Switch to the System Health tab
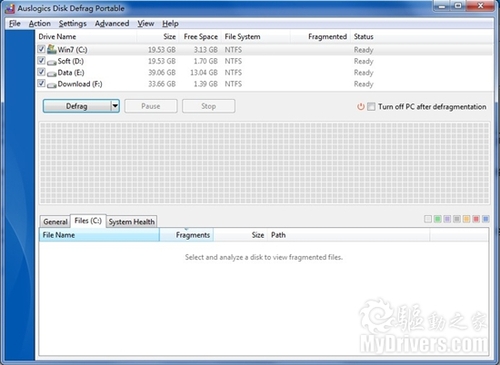Screen dimensions: 500x365 [132, 222]
